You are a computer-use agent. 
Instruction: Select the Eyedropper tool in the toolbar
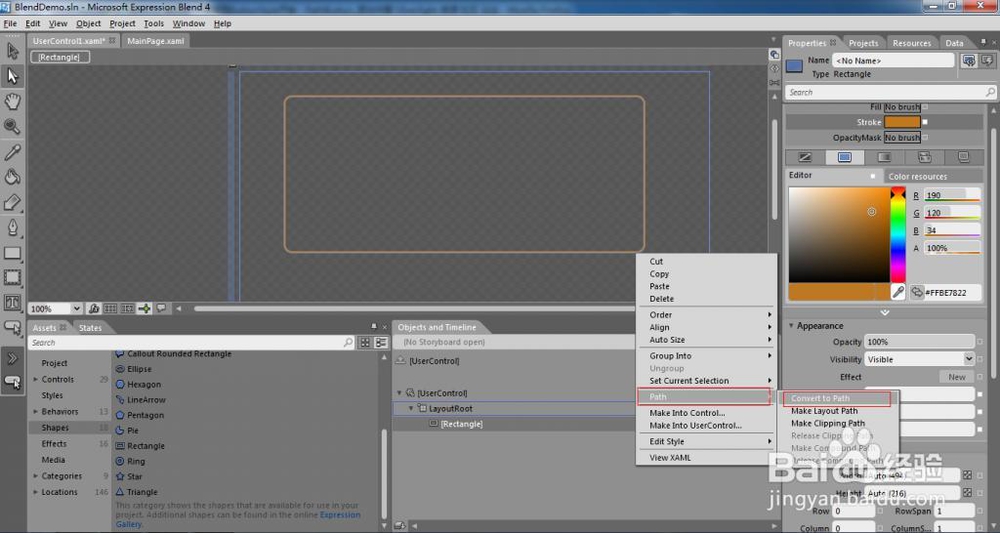12,152
